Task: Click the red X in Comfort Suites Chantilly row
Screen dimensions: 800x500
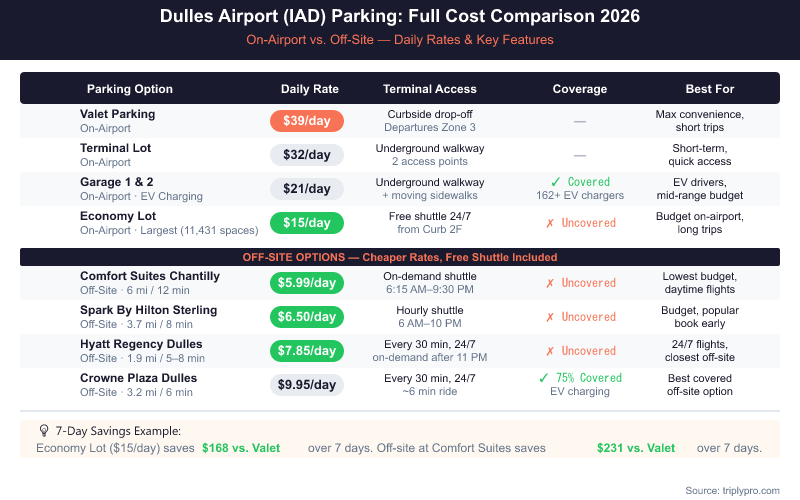Action: tap(548, 283)
